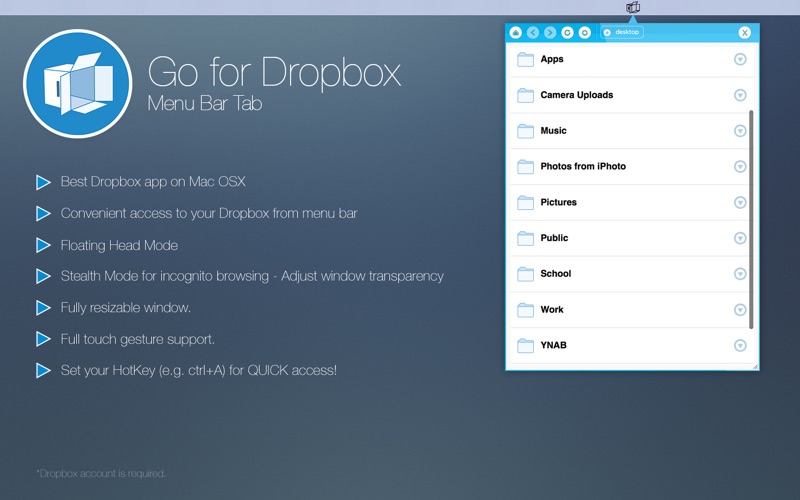Expand options arrow for School folder
Screen dimensions: 800x500
tap(740, 273)
